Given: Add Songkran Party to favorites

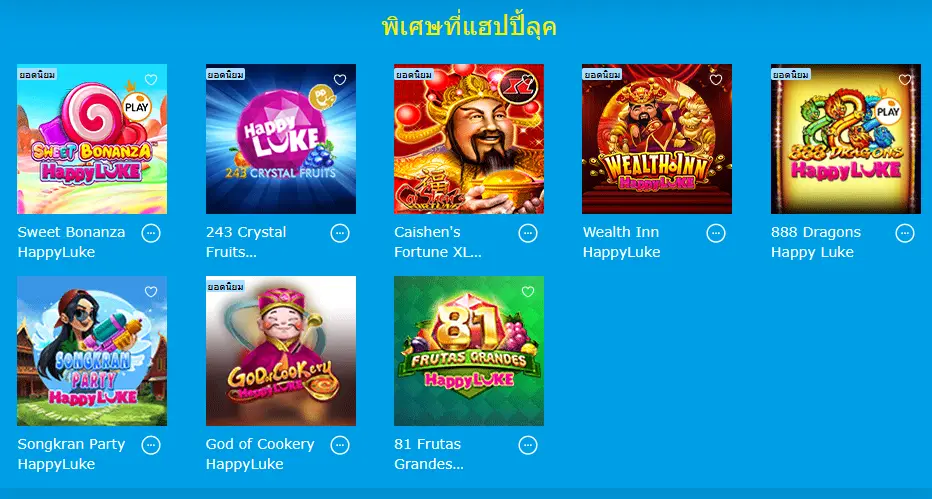Looking at the screenshot, I should [151, 292].
